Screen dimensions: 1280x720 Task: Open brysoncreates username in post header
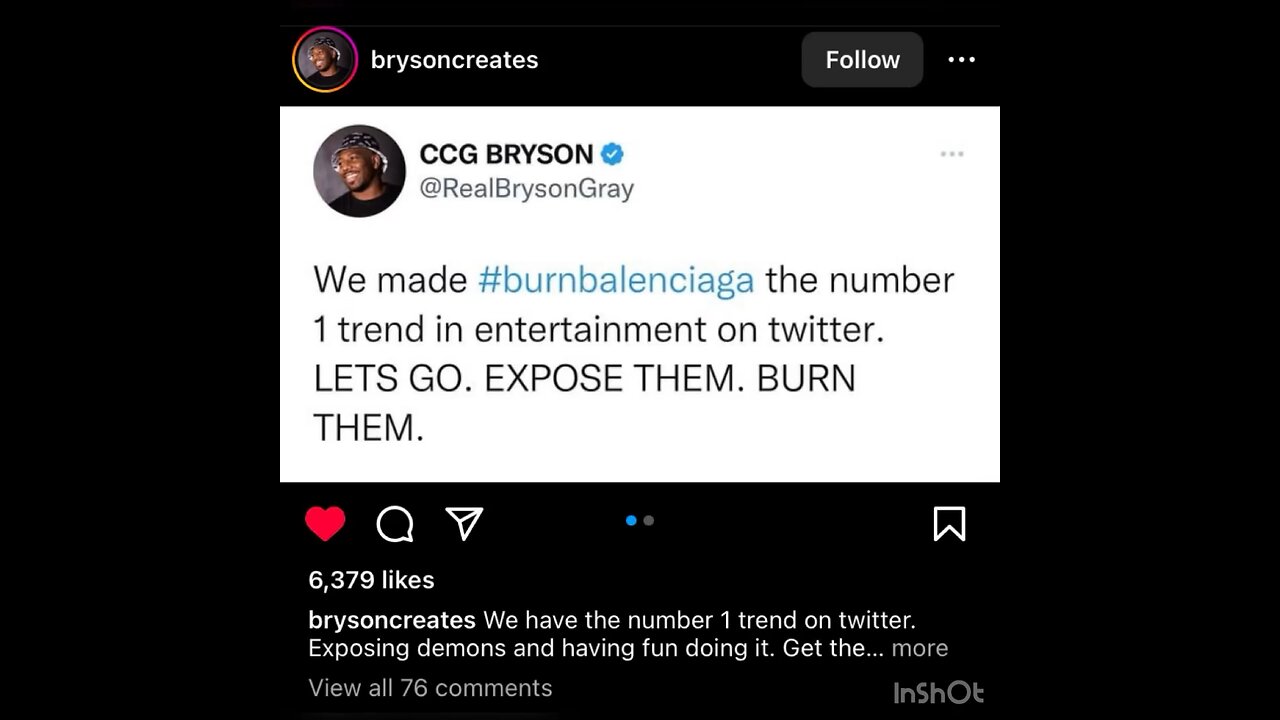[454, 60]
